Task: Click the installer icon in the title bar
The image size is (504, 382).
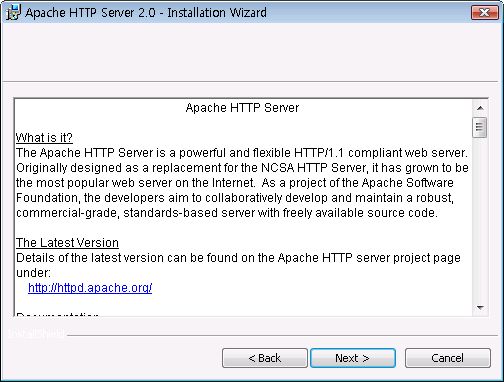Action: click(13, 12)
